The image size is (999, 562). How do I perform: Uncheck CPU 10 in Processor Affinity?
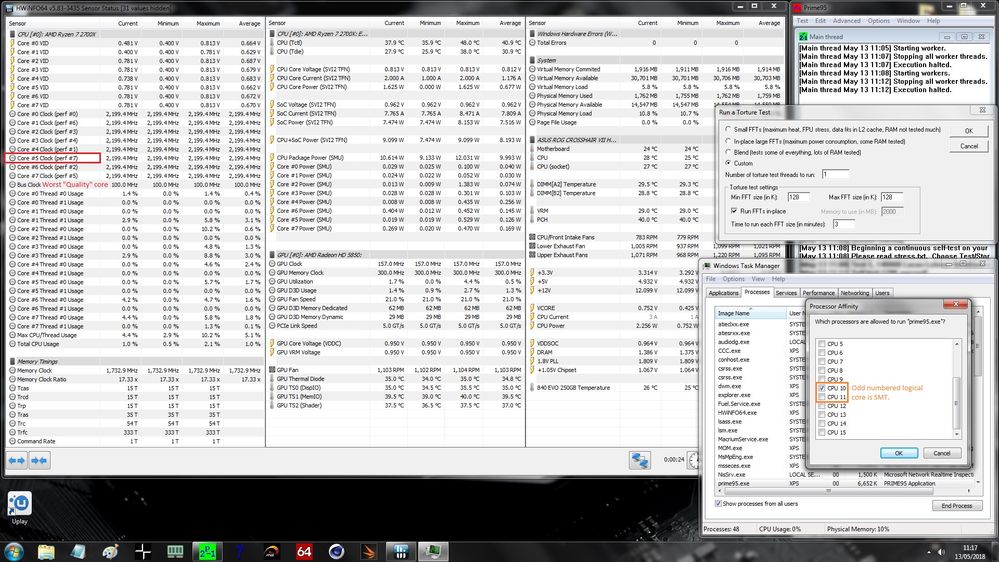[x=822, y=388]
